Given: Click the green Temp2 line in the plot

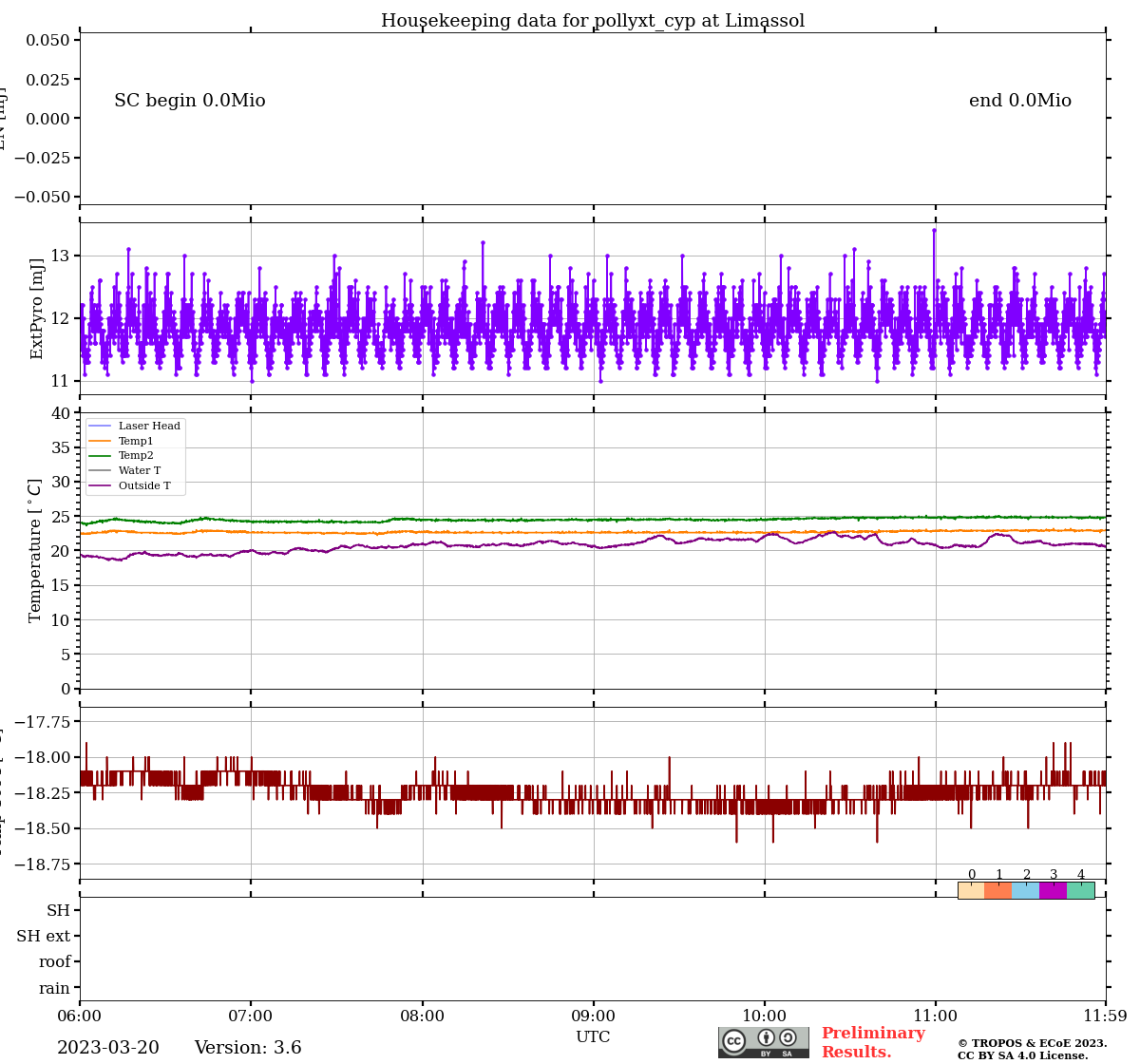Looking at the screenshot, I should pyautogui.click(x=593, y=520).
